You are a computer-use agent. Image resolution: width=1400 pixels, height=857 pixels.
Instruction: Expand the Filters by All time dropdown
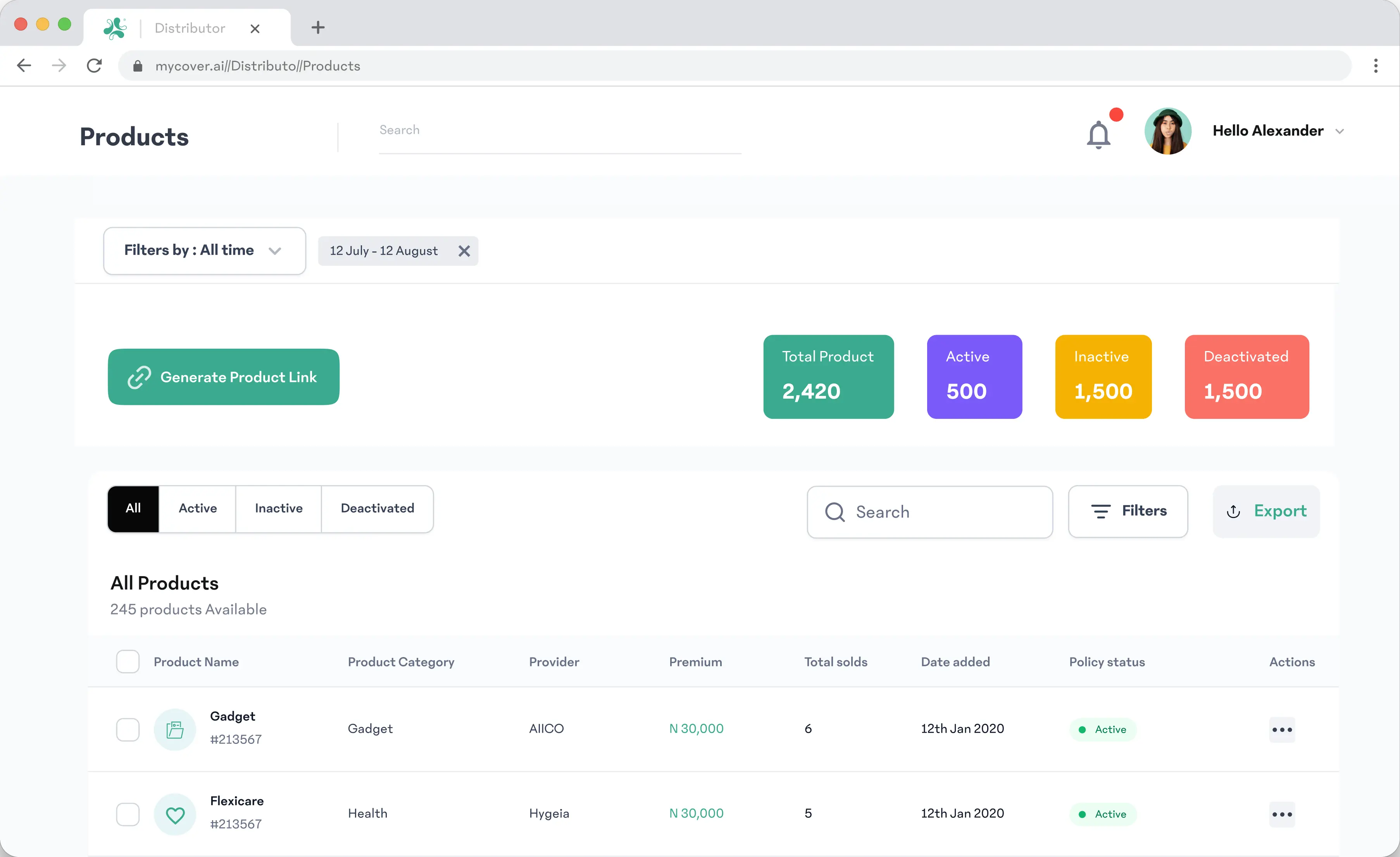pyautogui.click(x=205, y=250)
